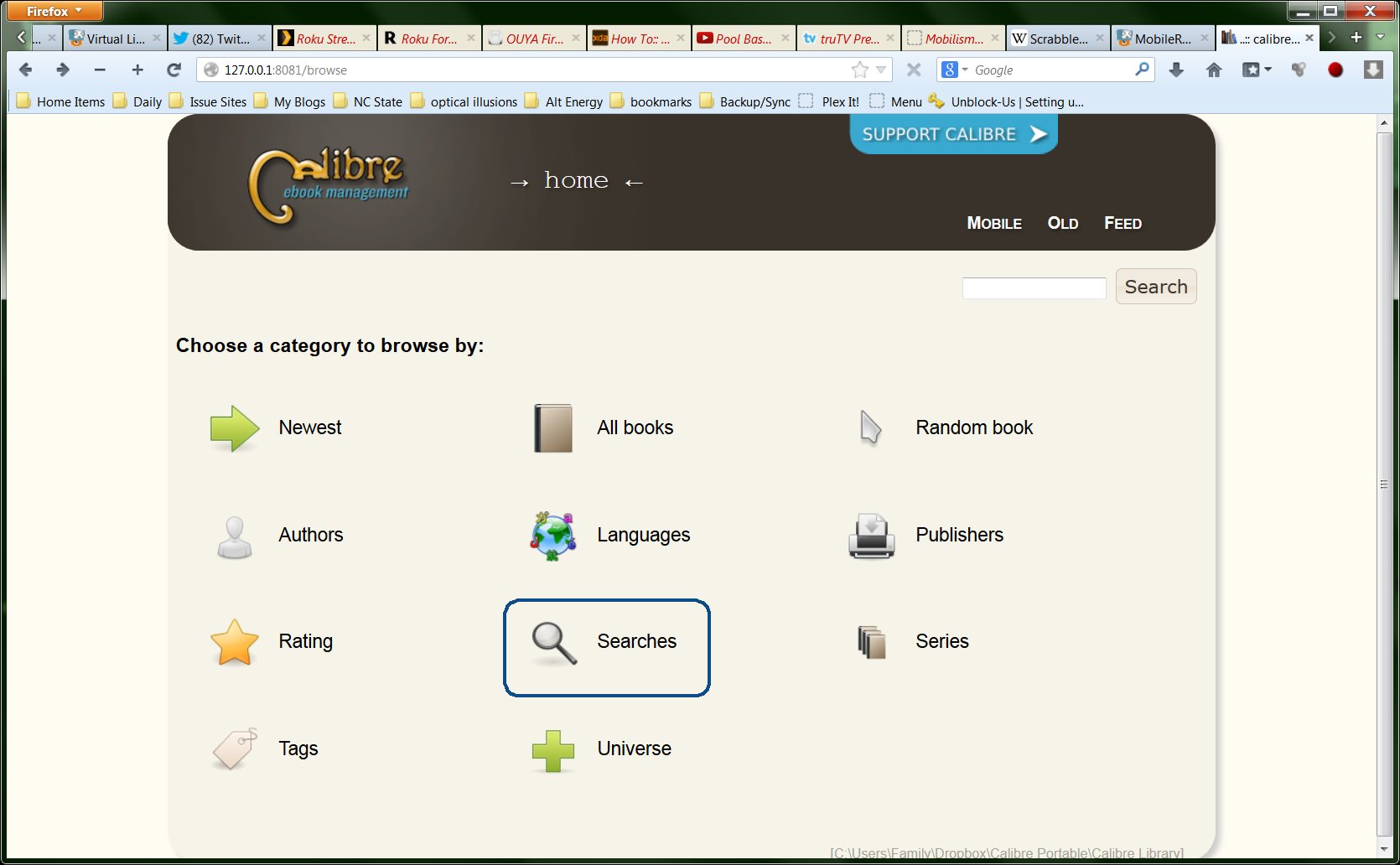The height and width of the screenshot is (865, 1400).
Task: Click the Rating star icon
Action: 235,643
